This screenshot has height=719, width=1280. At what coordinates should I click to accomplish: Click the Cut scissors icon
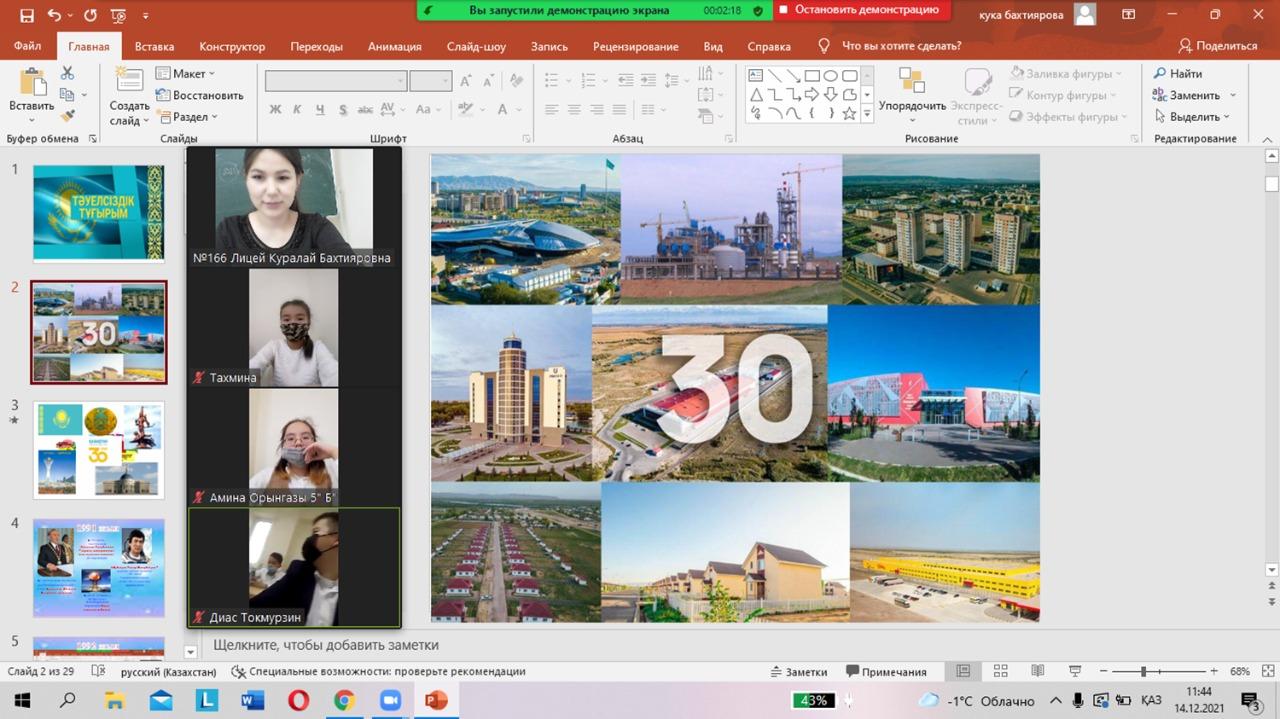(x=67, y=73)
